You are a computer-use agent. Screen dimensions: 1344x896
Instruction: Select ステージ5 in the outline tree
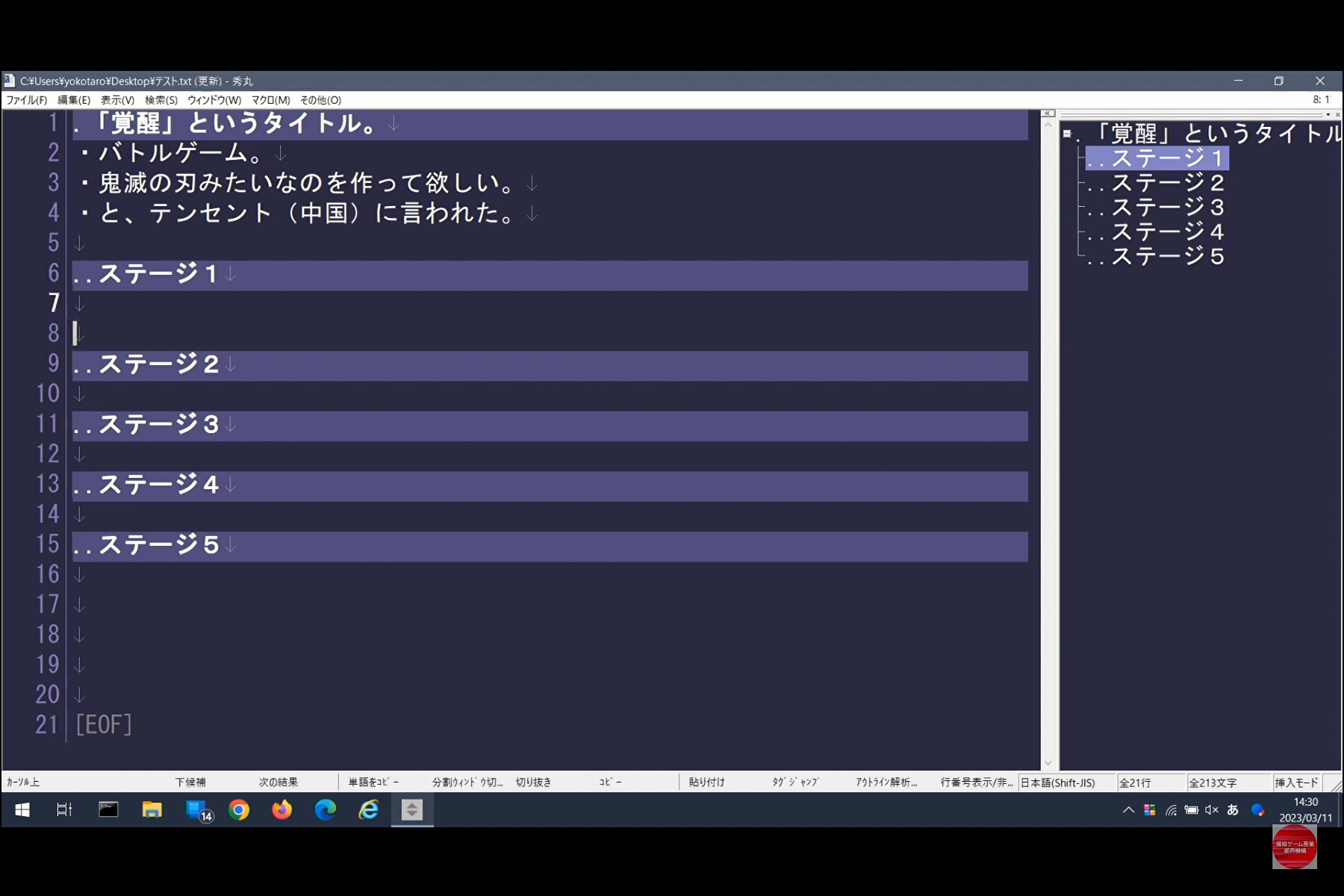click(x=1157, y=257)
